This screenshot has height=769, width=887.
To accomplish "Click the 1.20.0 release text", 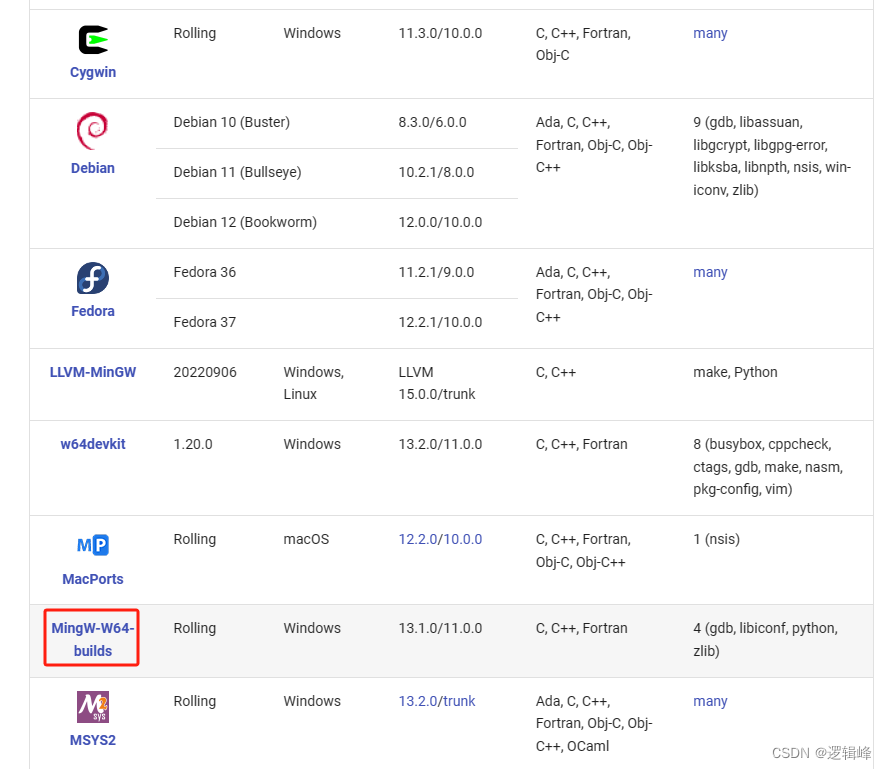I will [x=193, y=444].
